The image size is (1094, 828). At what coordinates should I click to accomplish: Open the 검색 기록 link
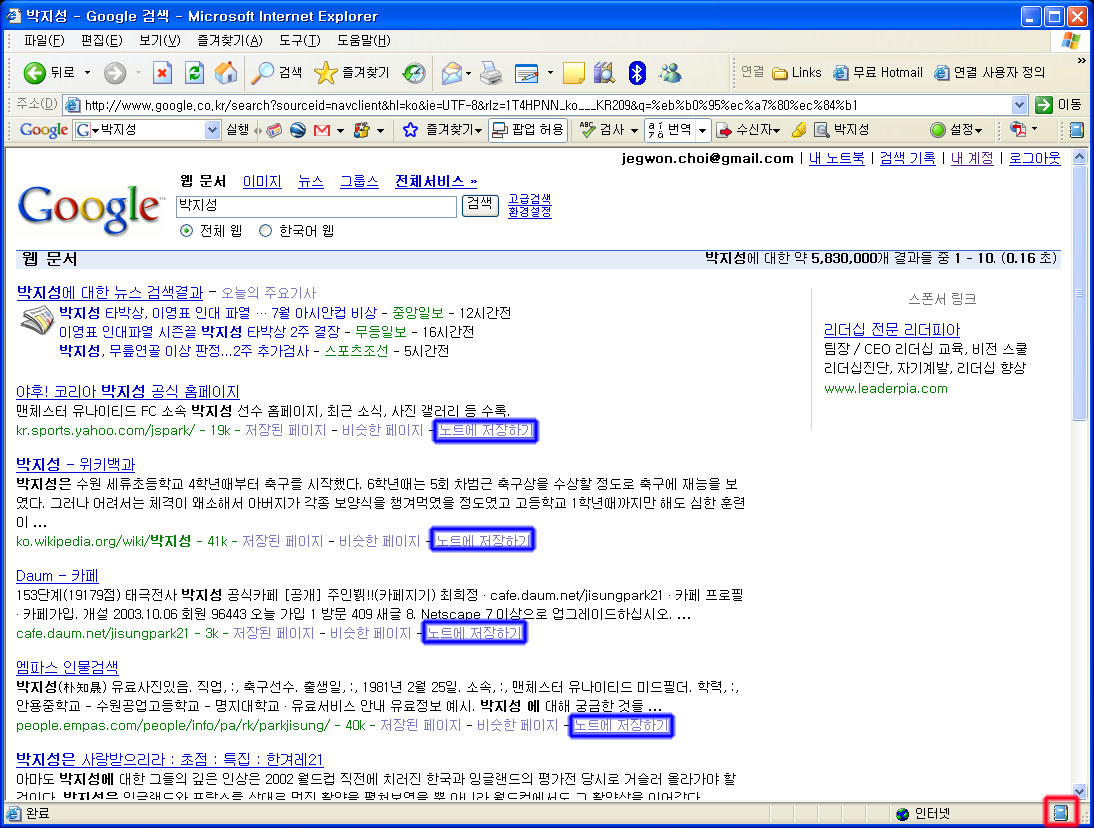pos(907,158)
